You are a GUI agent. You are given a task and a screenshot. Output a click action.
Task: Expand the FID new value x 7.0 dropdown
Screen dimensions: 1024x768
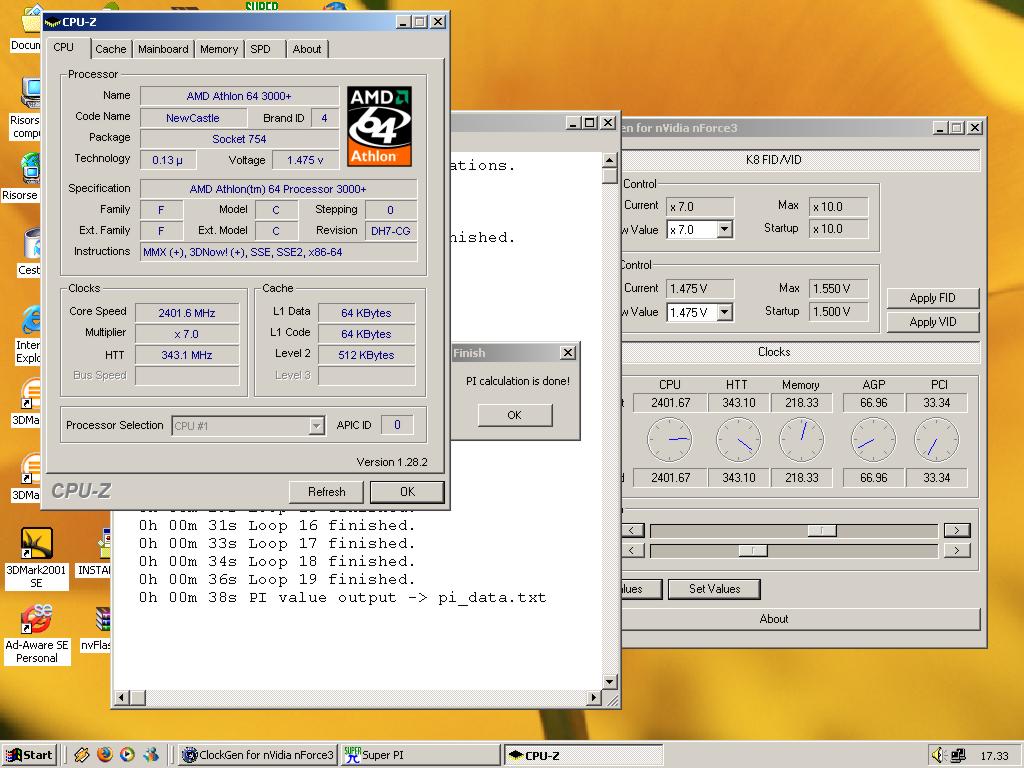point(724,229)
